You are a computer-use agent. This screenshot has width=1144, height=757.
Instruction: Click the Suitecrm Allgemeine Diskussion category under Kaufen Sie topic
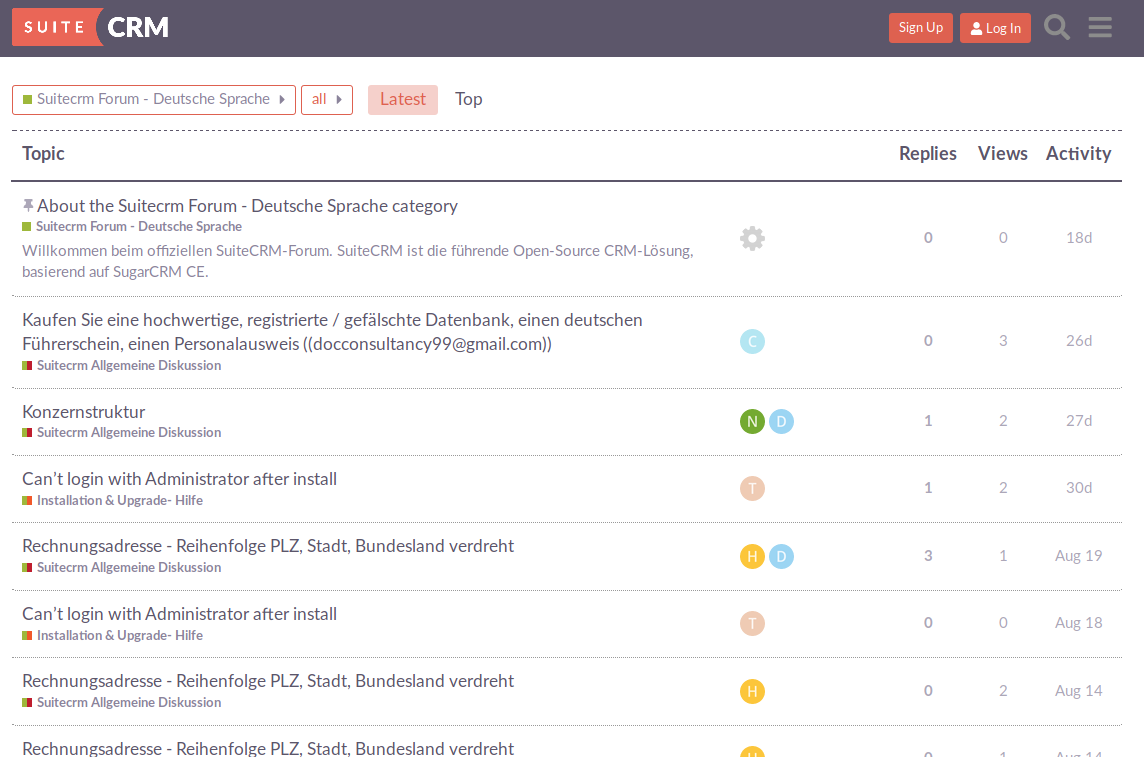pos(122,365)
